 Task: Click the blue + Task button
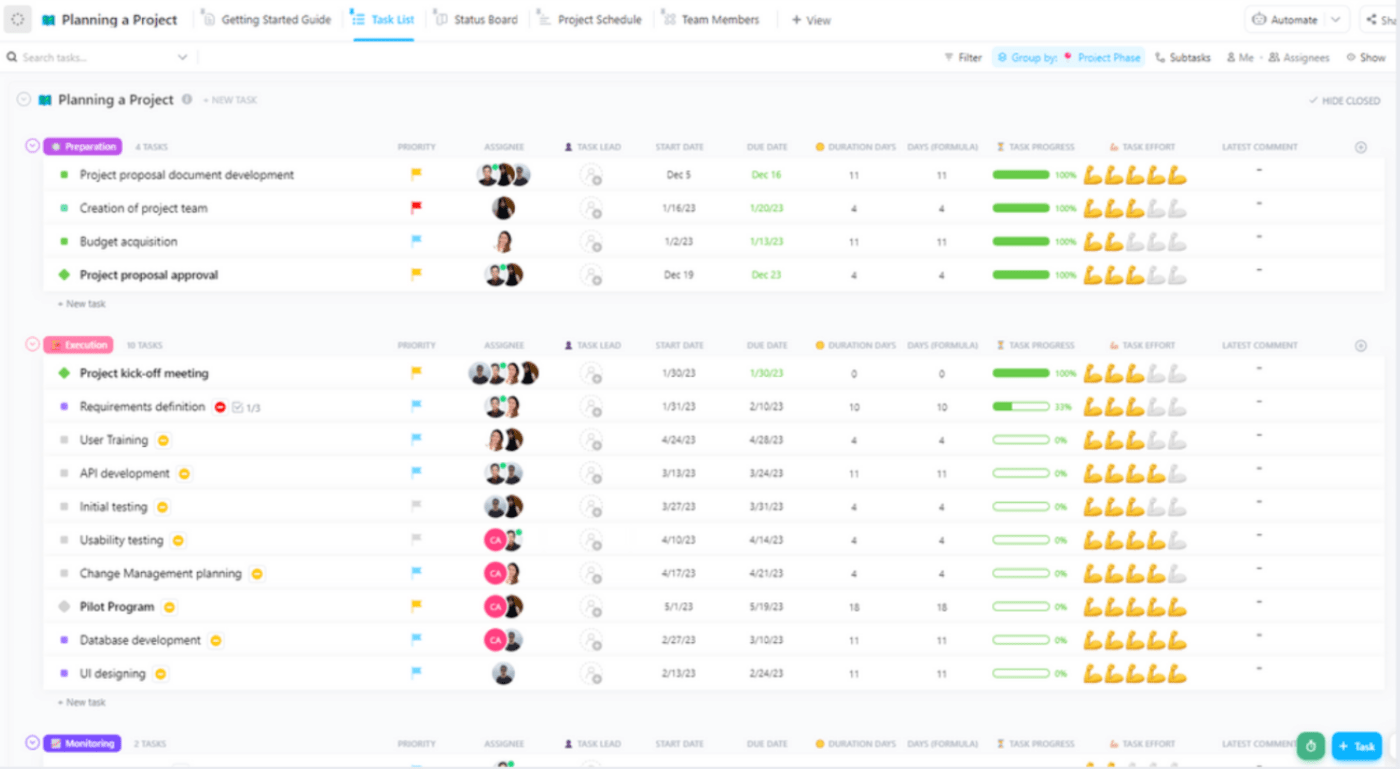[1356, 746]
